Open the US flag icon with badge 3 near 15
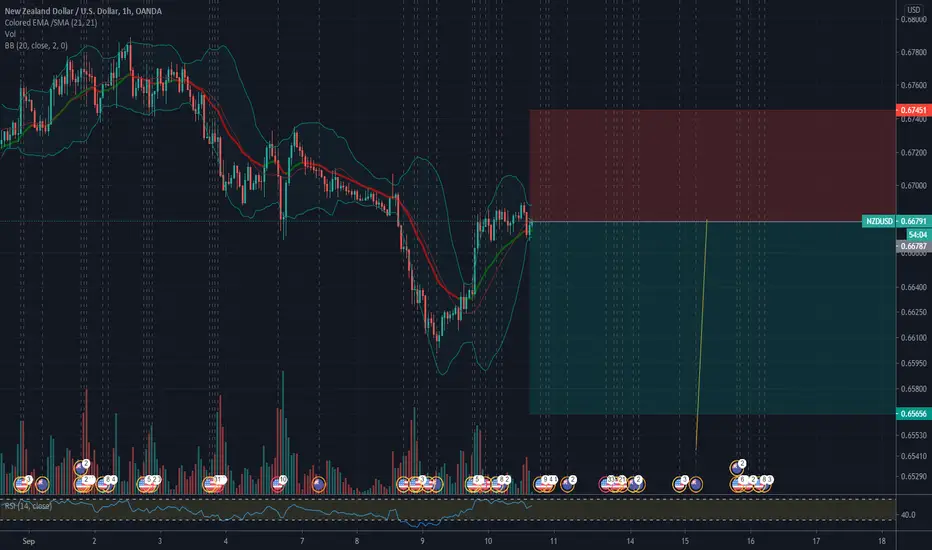Image resolution: width=932 pixels, height=550 pixels. pos(680,485)
